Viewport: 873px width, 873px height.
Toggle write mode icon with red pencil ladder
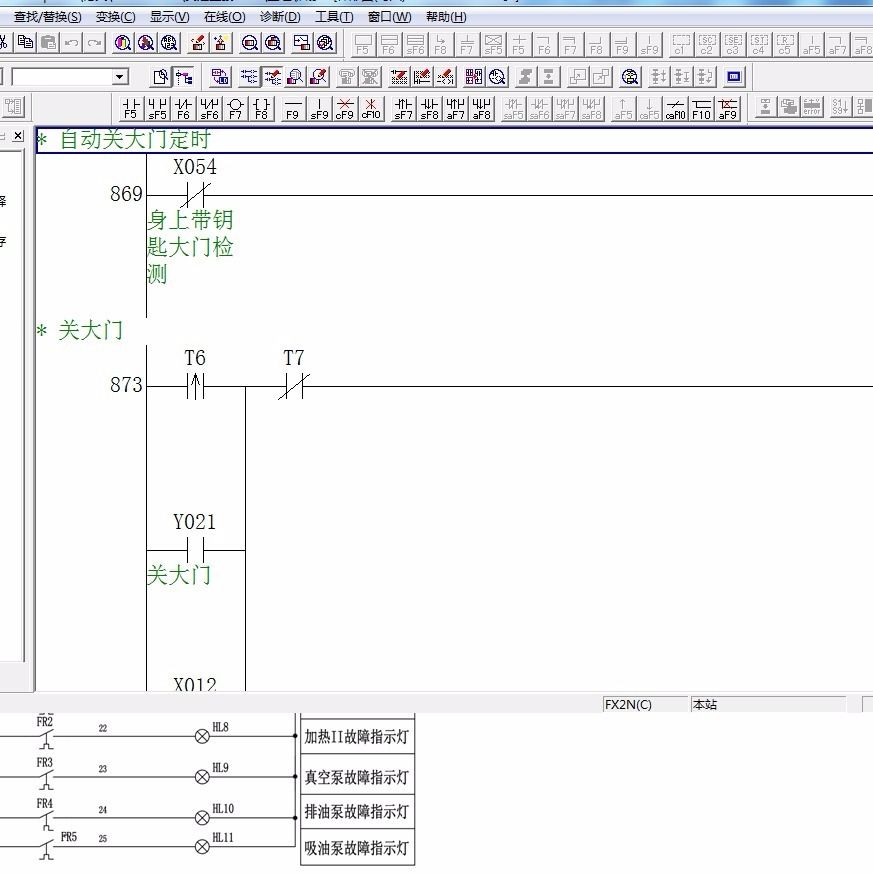point(272,76)
